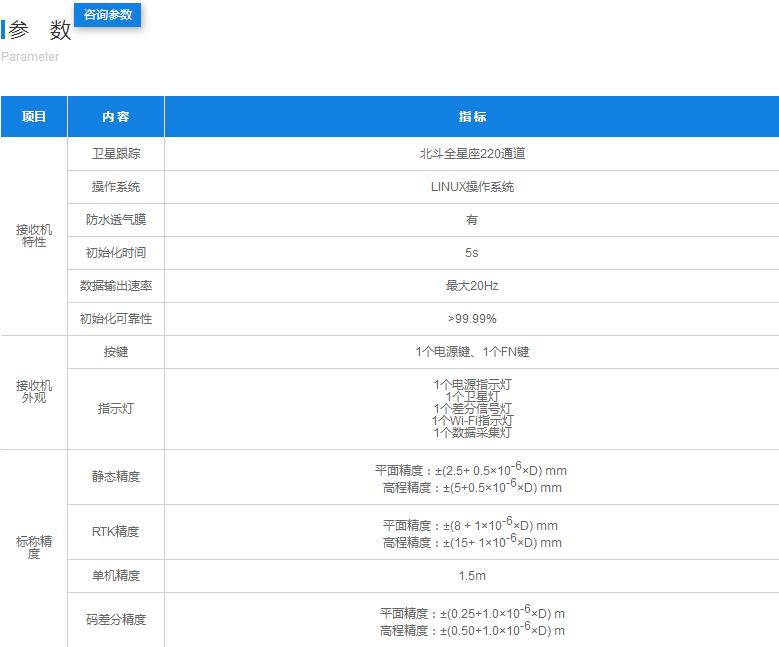The width and height of the screenshot is (779, 647).
Task: Click the 指标 column header
Action: 472,117
